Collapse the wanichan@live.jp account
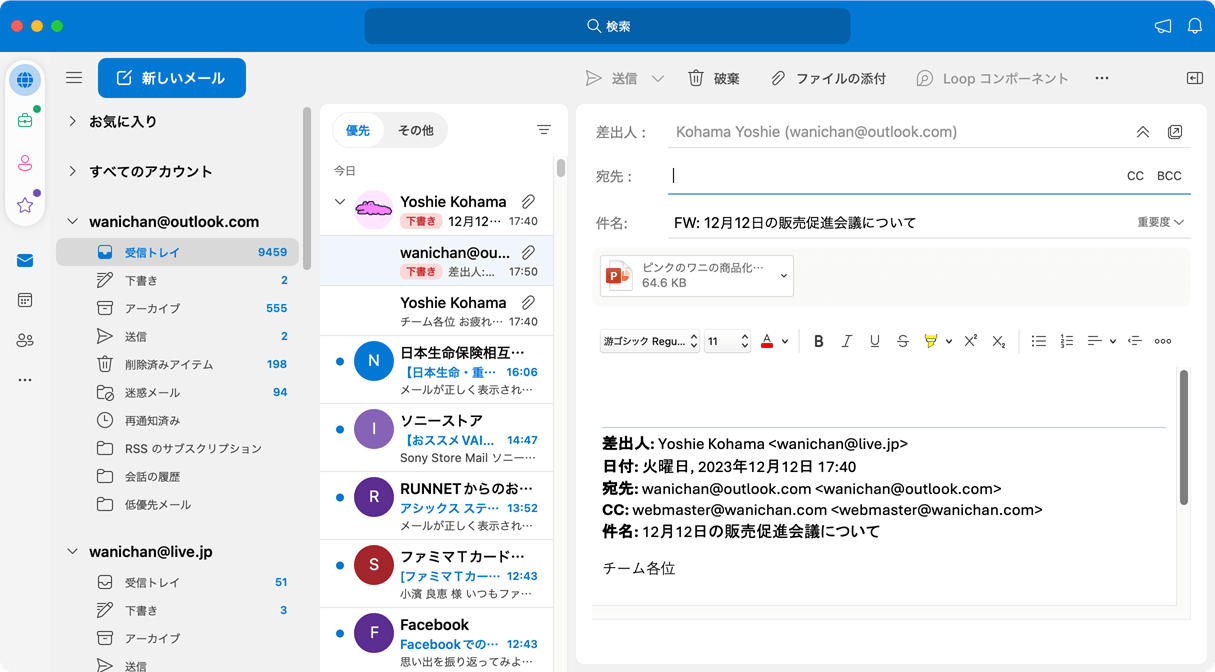This screenshot has width=1215, height=672. (x=72, y=552)
